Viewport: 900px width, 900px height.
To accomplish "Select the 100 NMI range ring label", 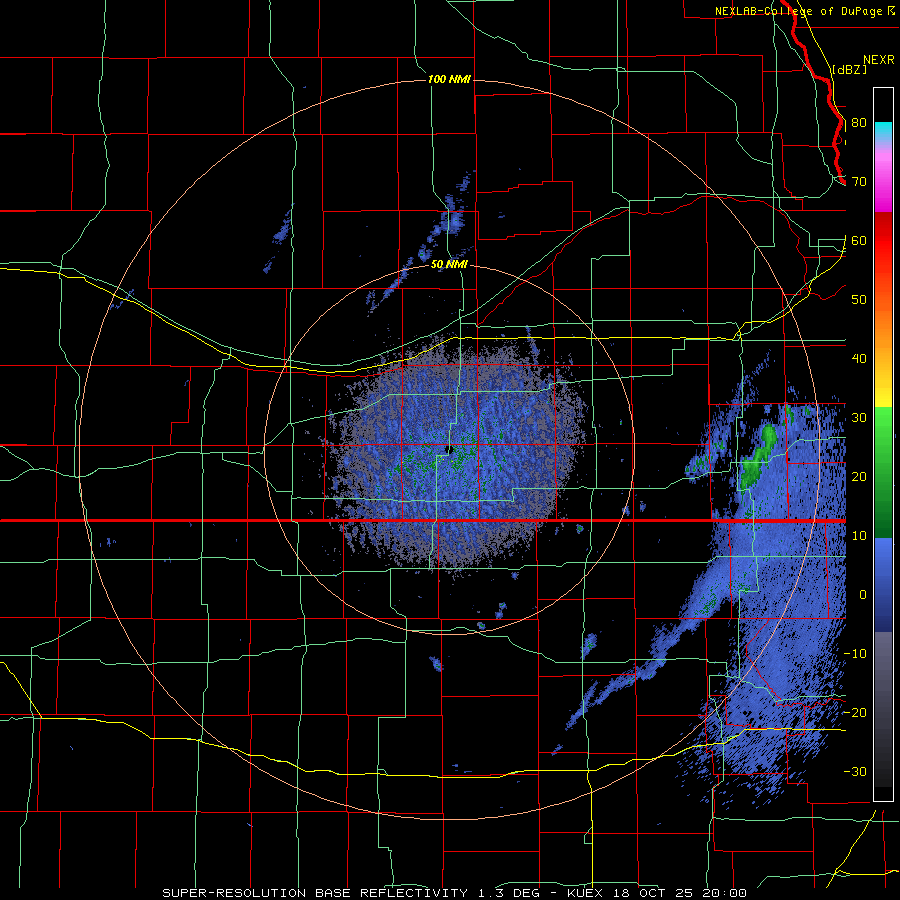I will click(449, 79).
